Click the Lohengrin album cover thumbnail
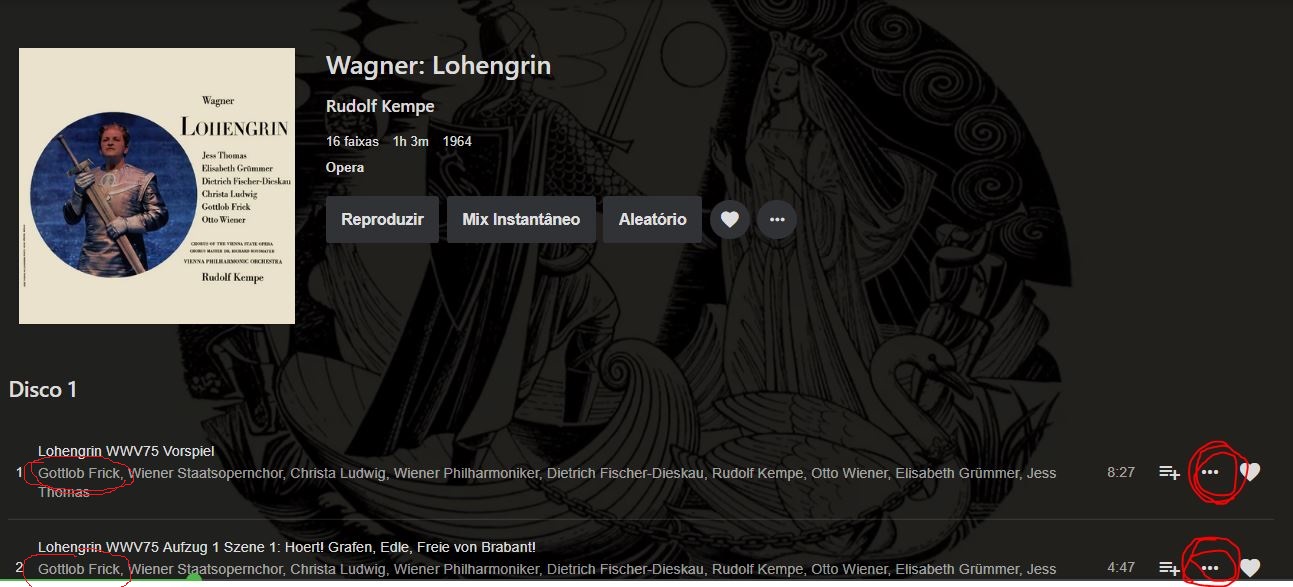 point(157,186)
